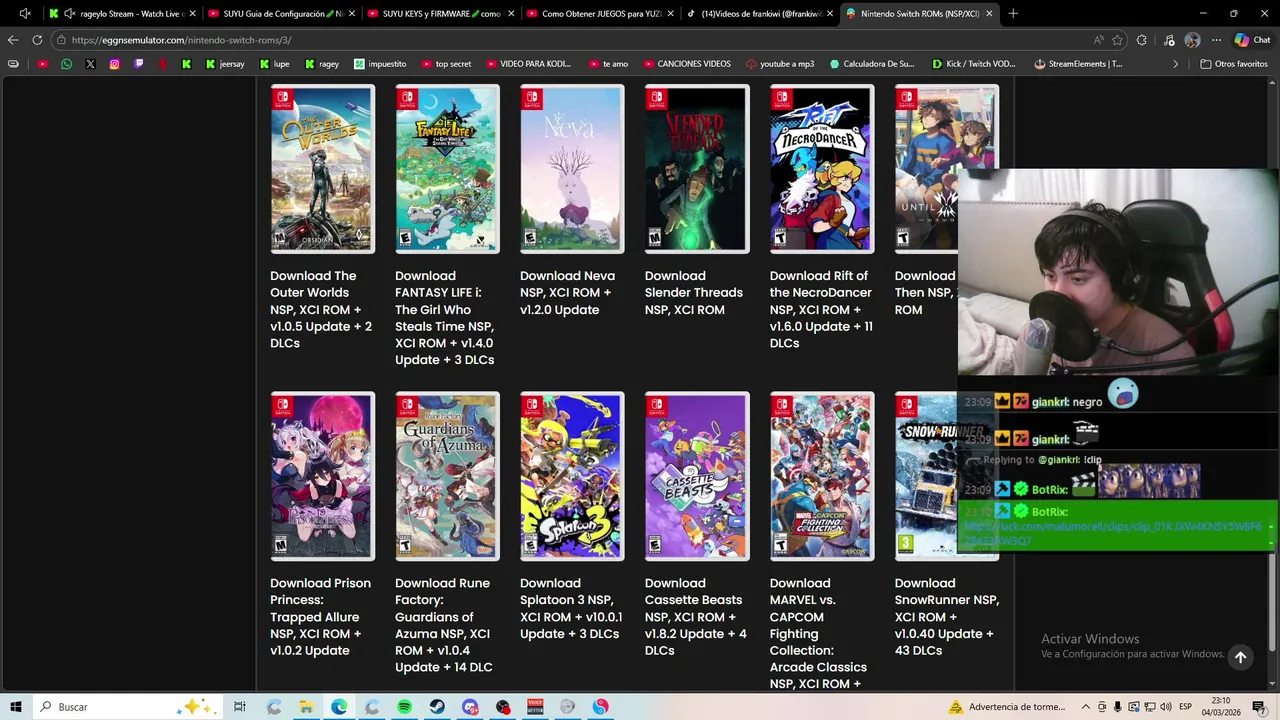Switch to Videos de frankiwi TikTok tab
Viewport: 1280px width, 720px height.
click(x=760, y=14)
